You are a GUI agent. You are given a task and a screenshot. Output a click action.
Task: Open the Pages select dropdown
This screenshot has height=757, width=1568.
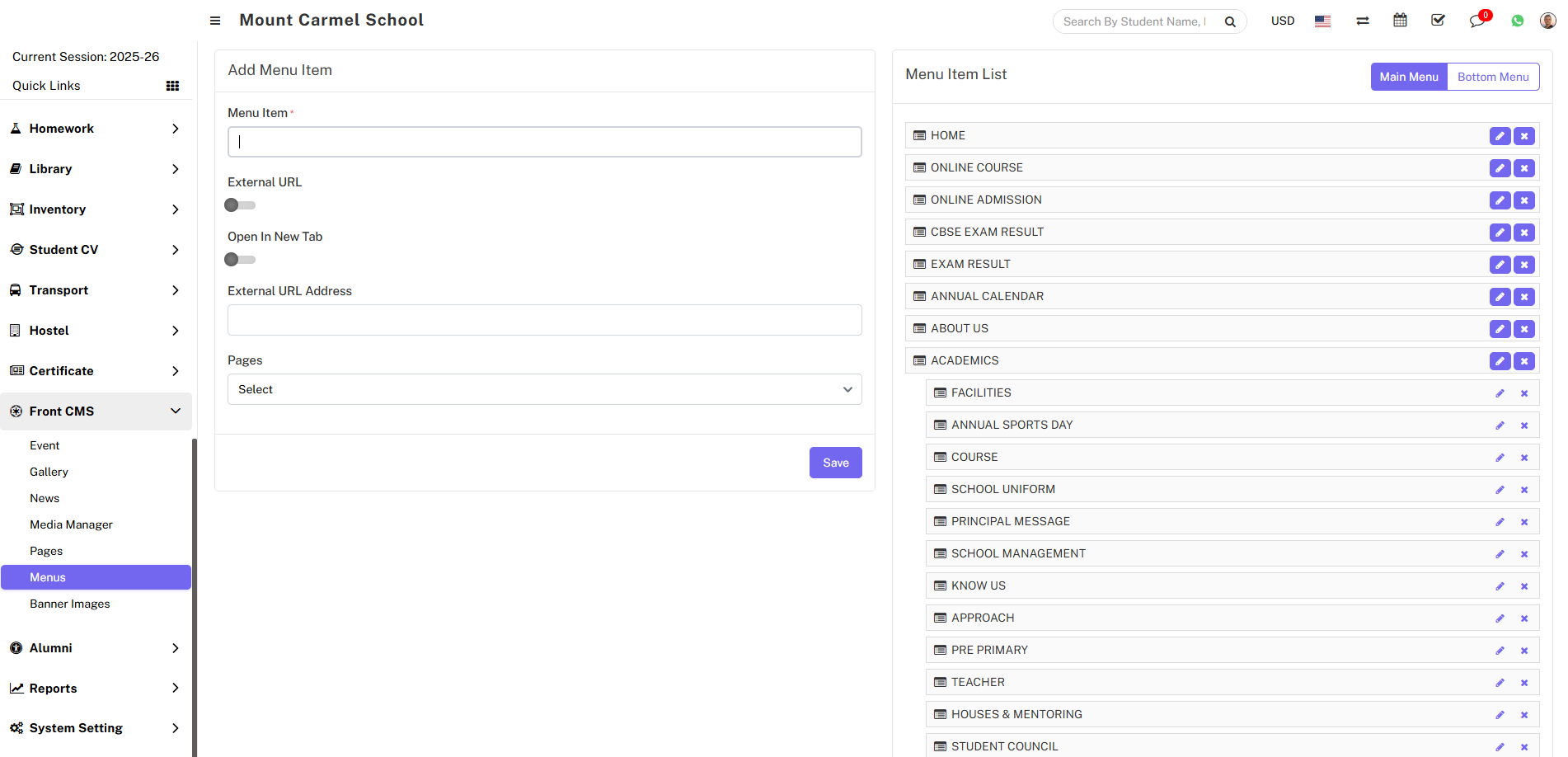pos(544,389)
